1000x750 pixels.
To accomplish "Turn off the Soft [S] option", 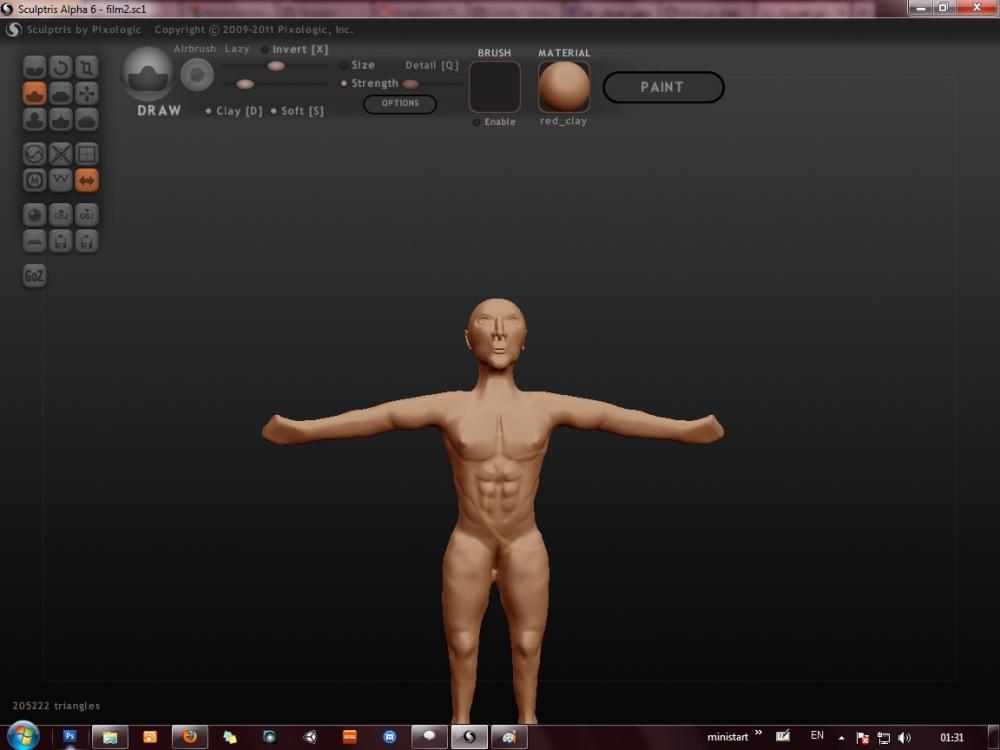I will point(273,111).
